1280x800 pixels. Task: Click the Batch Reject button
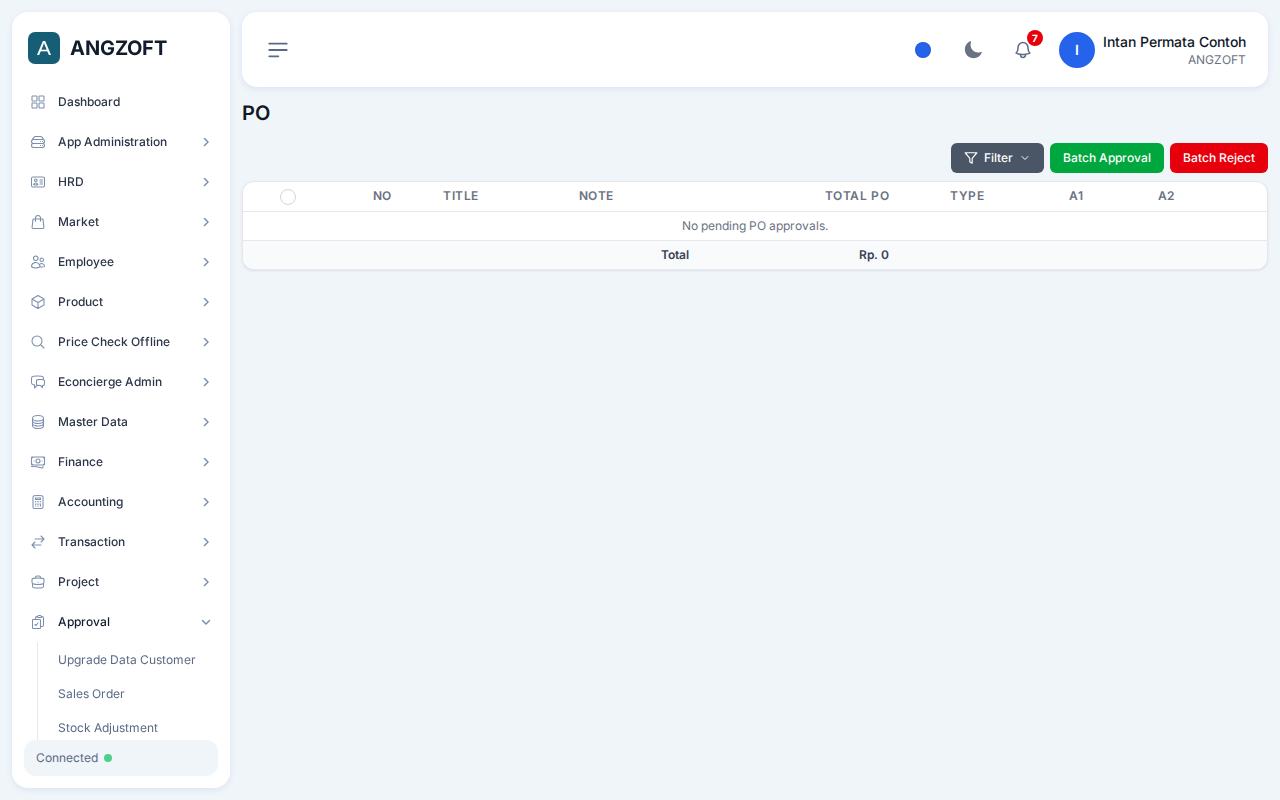pyautogui.click(x=1219, y=158)
